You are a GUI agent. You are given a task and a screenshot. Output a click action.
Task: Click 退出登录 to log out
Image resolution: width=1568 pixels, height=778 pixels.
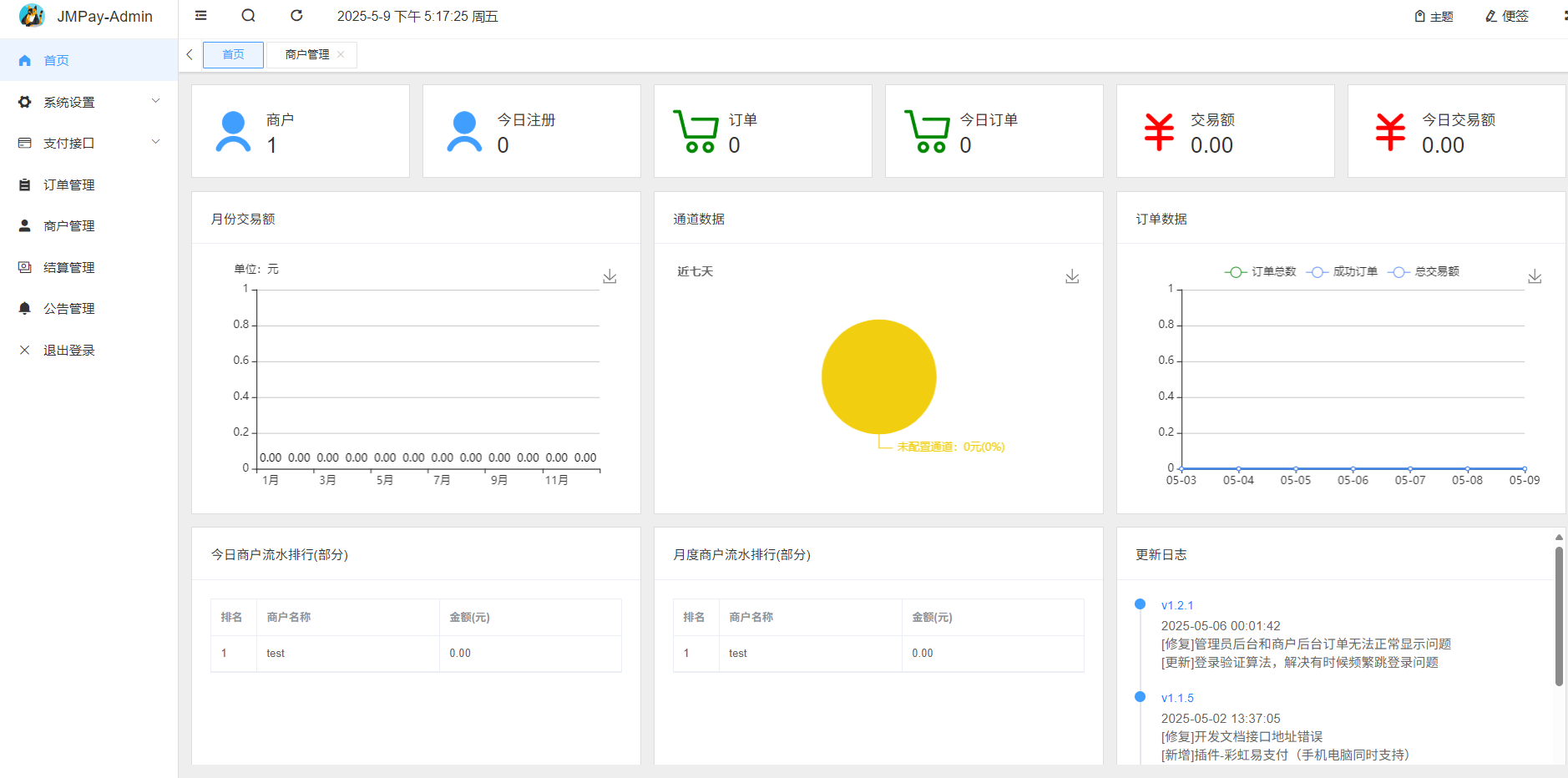[x=69, y=351]
